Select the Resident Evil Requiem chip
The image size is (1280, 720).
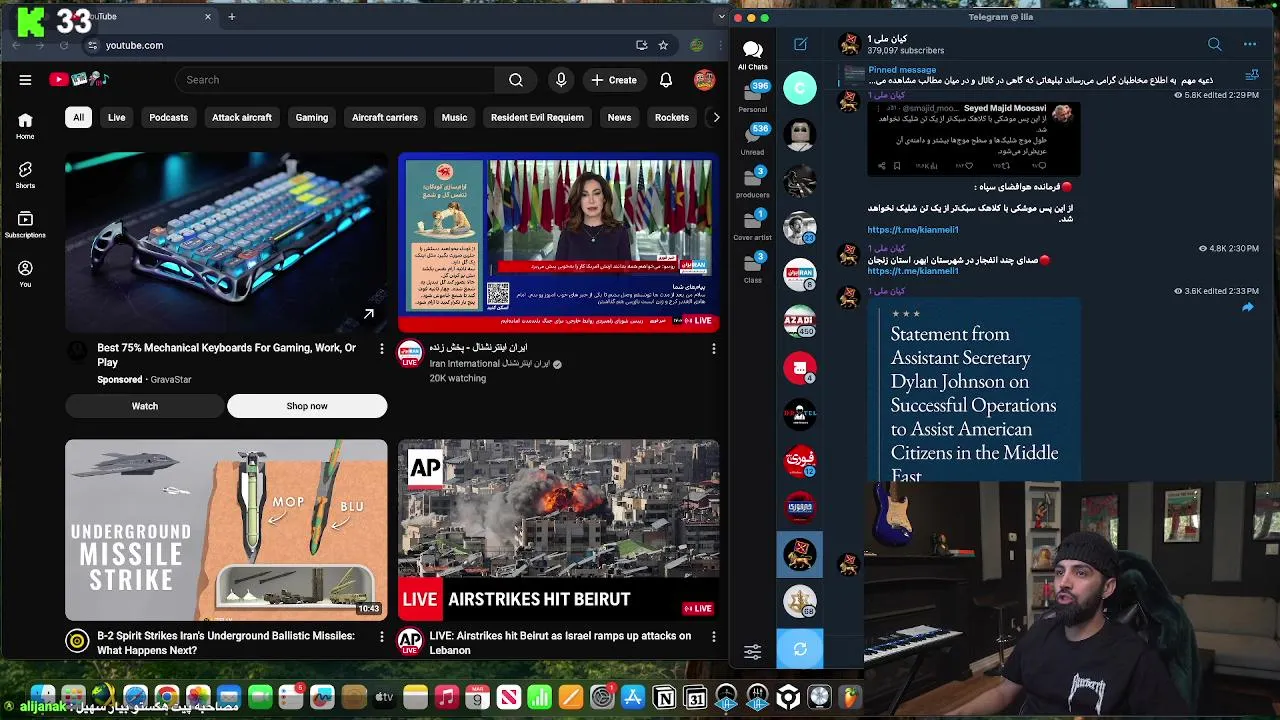[537, 117]
